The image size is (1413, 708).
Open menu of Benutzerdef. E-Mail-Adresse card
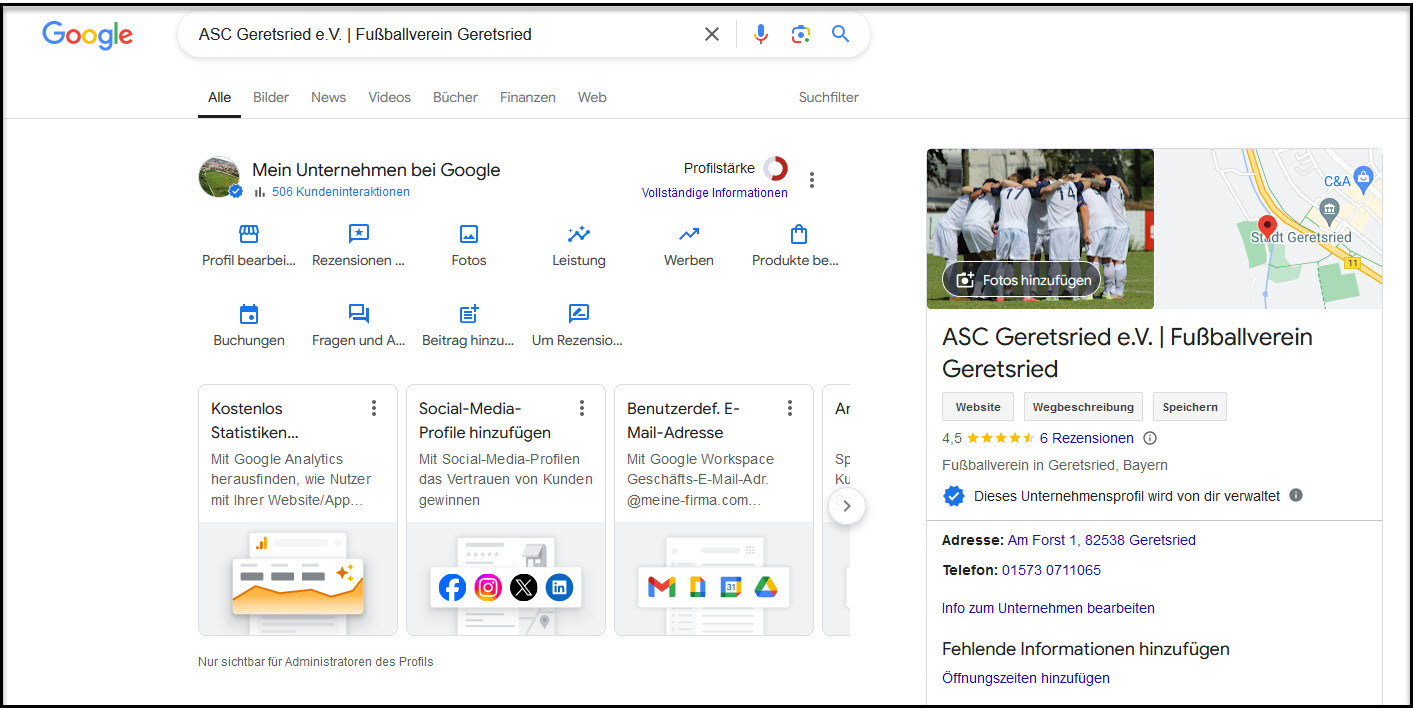pos(790,408)
